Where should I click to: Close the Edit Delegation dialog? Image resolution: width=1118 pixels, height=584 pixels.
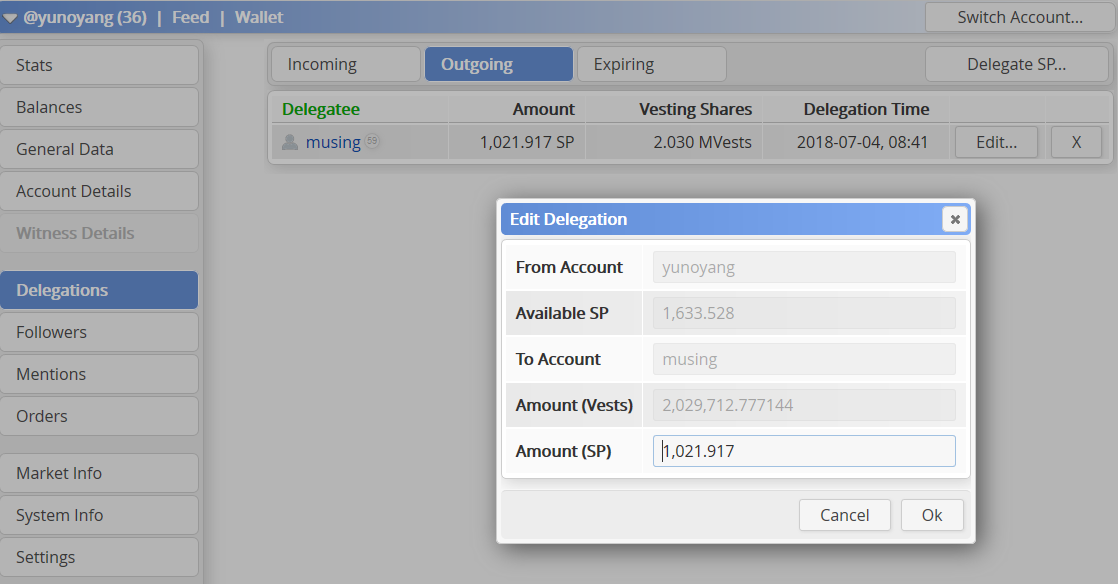pyautogui.click(x=955, y=219)
